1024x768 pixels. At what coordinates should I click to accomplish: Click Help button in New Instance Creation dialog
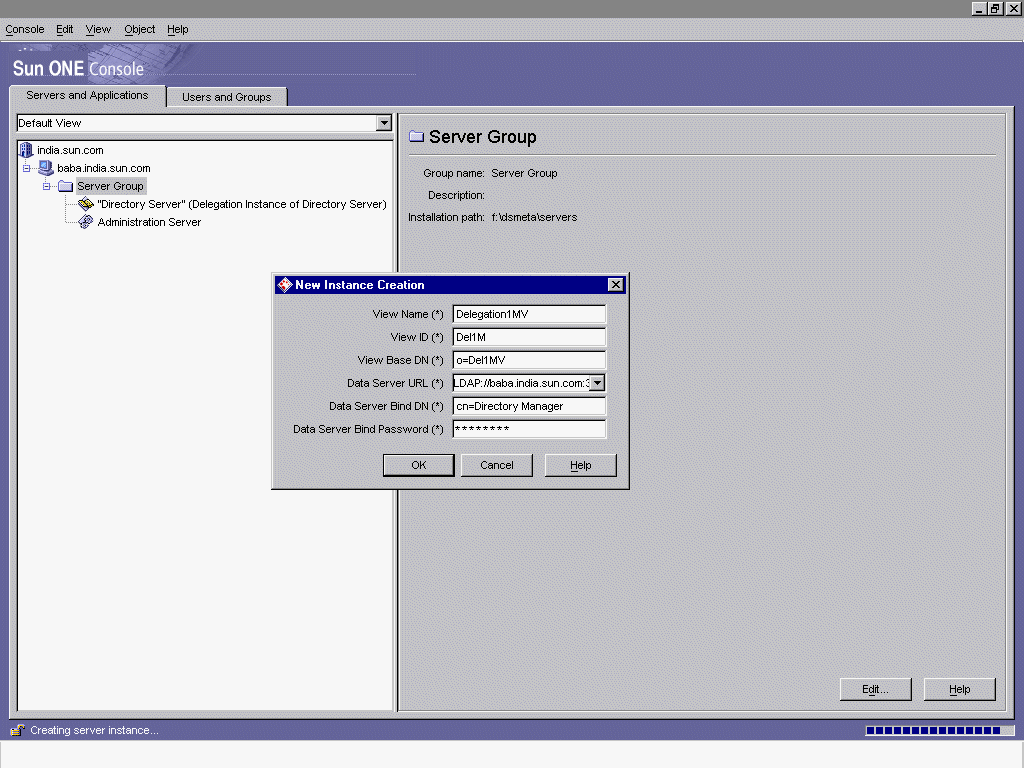(581, 465)
